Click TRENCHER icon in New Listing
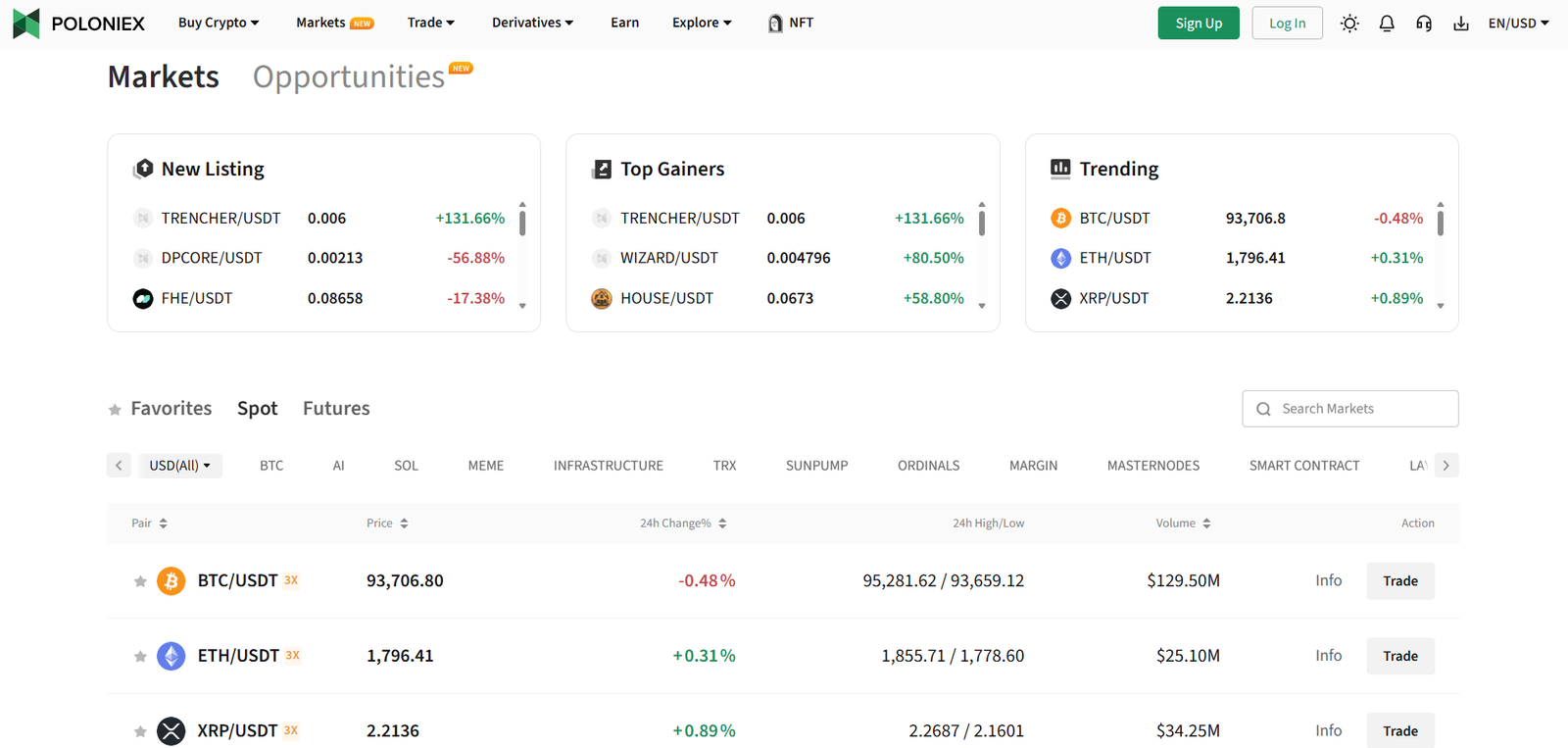This screenshot has width=1568, height=748. click(x=143, y=218)
